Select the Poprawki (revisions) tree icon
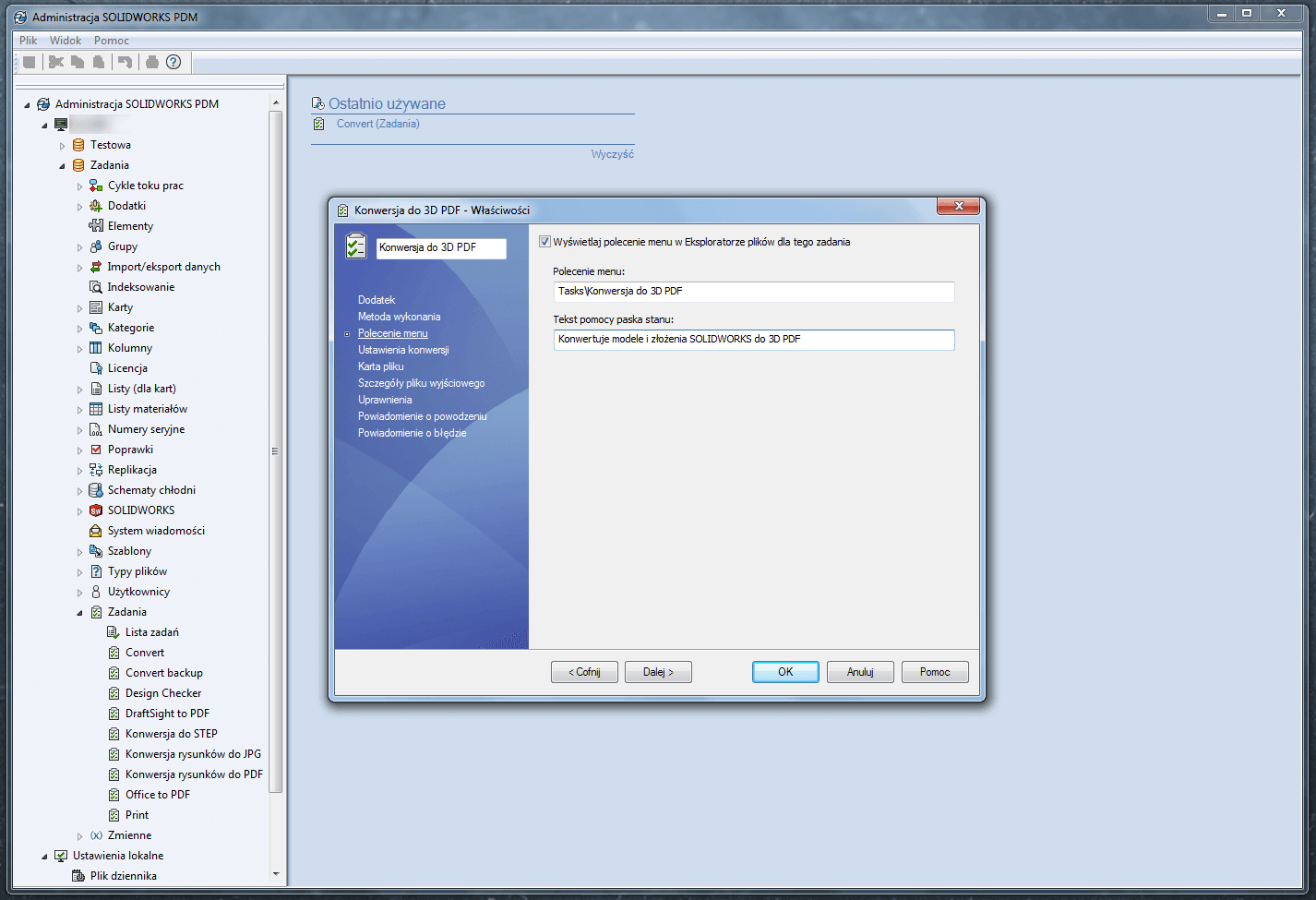The height and width of the screenshot is (900, 1316). 95,449
